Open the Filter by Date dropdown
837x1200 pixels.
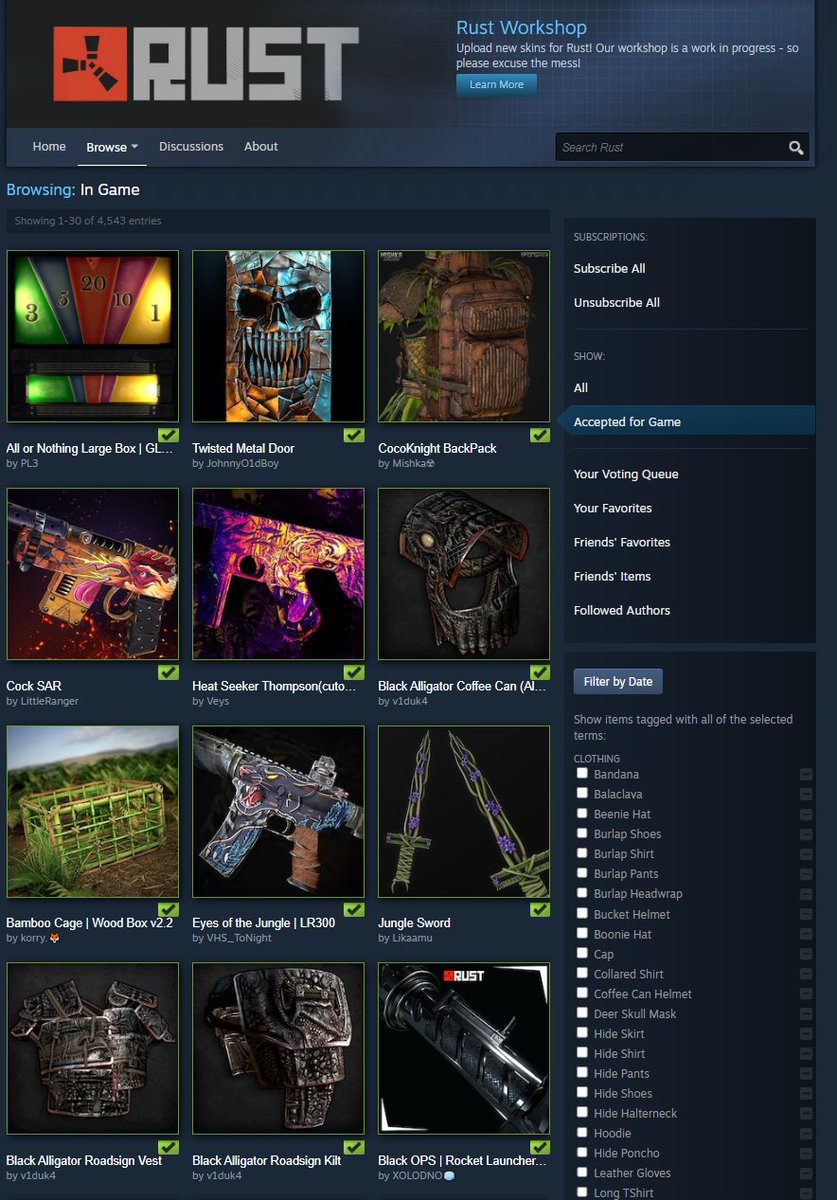tap(618, 682)
